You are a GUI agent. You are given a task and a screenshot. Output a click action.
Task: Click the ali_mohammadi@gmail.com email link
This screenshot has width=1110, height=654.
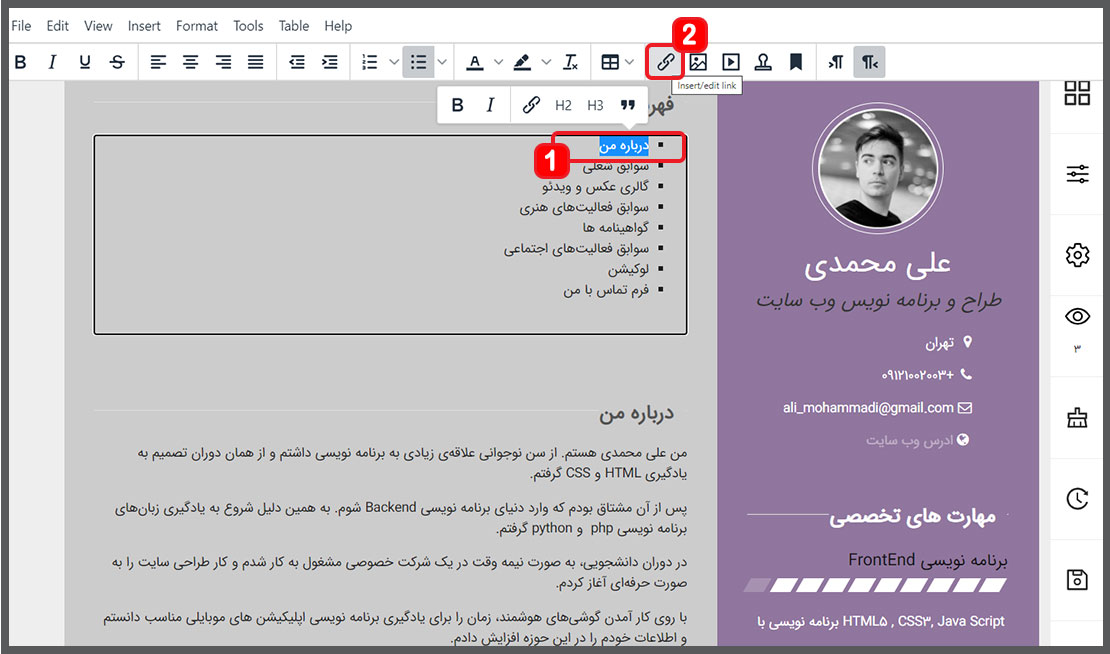[868, 408]
